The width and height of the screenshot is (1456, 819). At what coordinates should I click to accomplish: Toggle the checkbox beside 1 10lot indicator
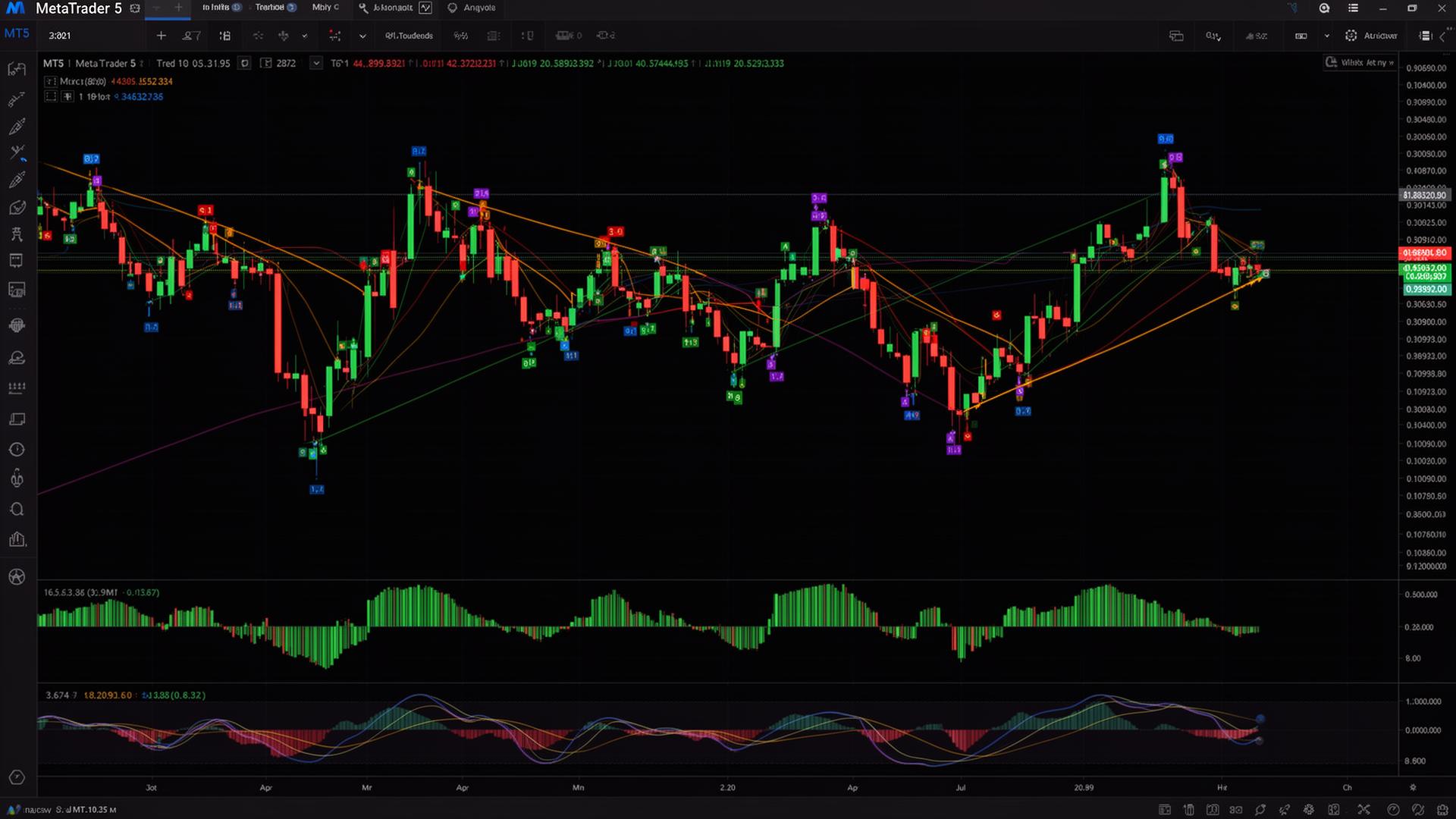pyautogui.click(x=51, y=96)
